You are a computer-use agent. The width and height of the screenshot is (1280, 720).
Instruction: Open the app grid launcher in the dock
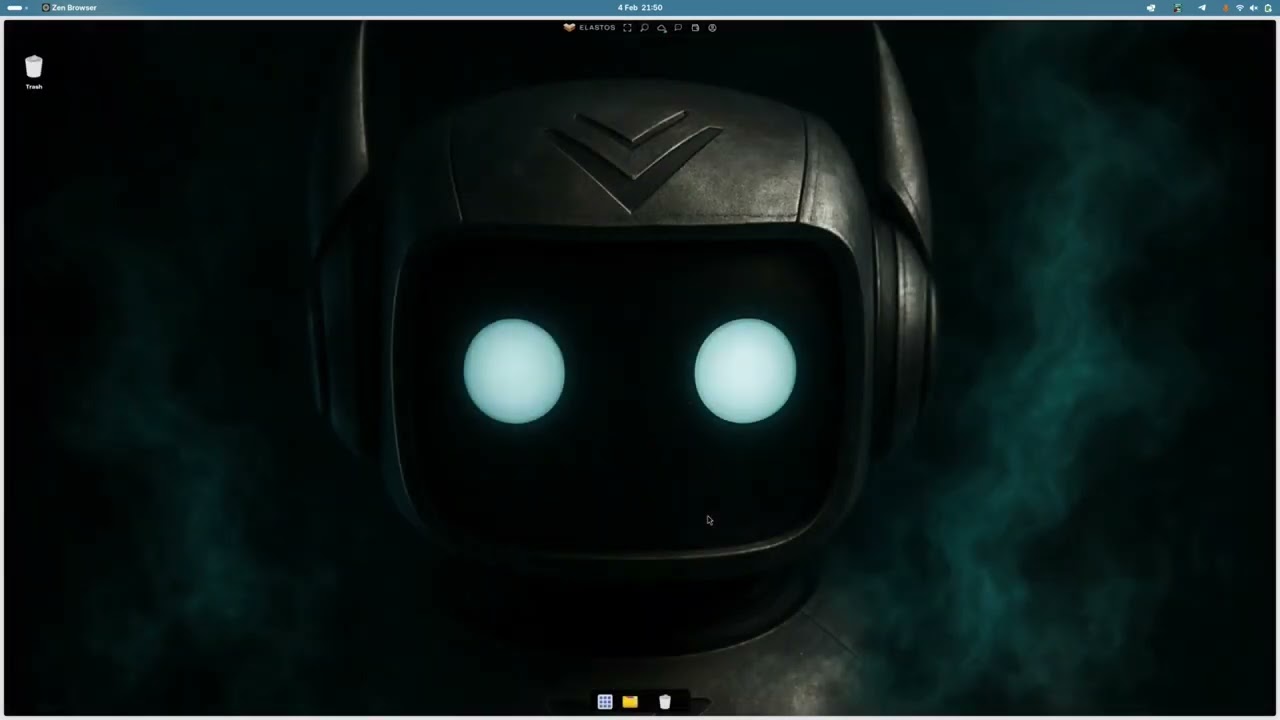[x=605, y=702]
